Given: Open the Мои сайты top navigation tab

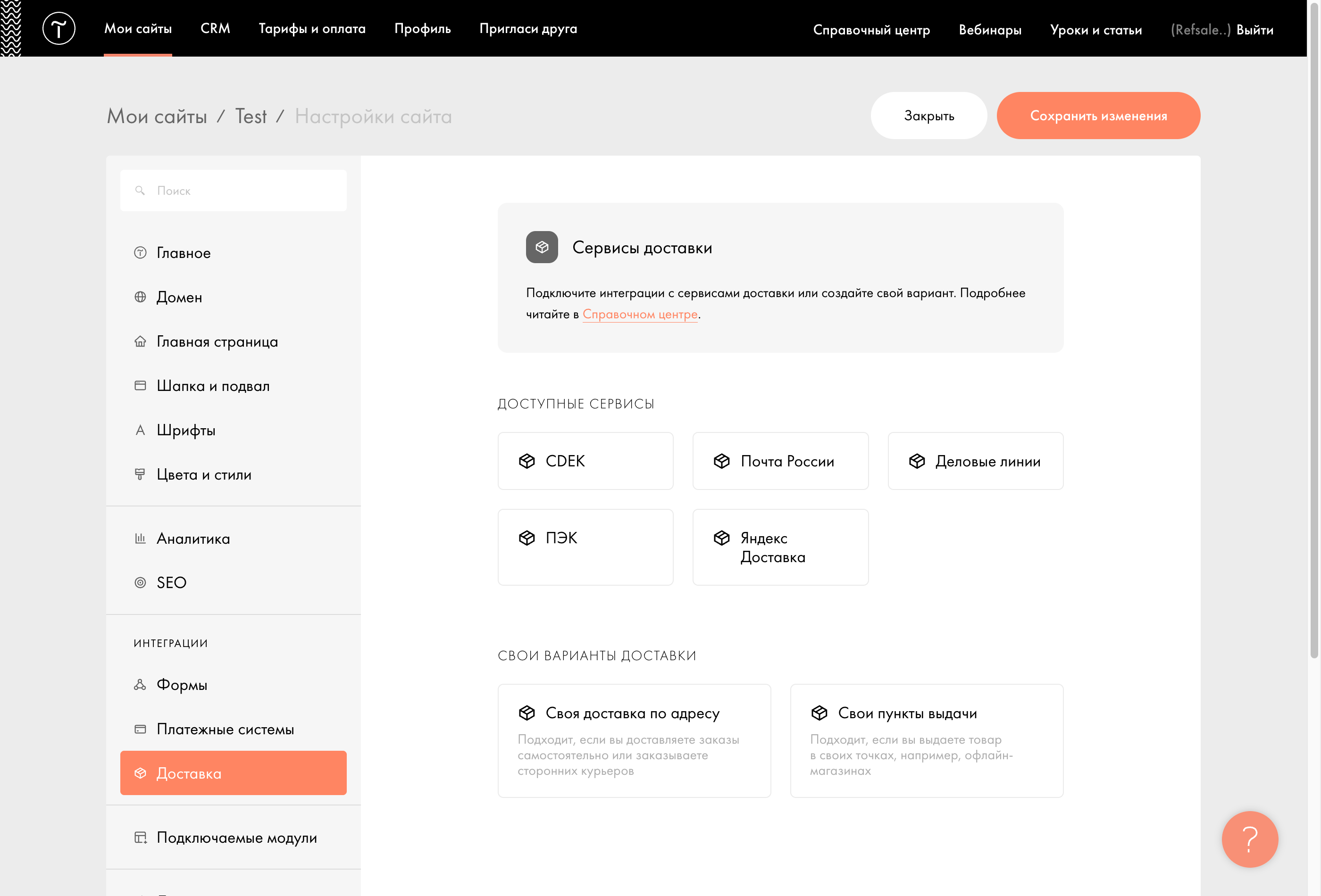Looking at the screenshot, I should click(138, 28).
